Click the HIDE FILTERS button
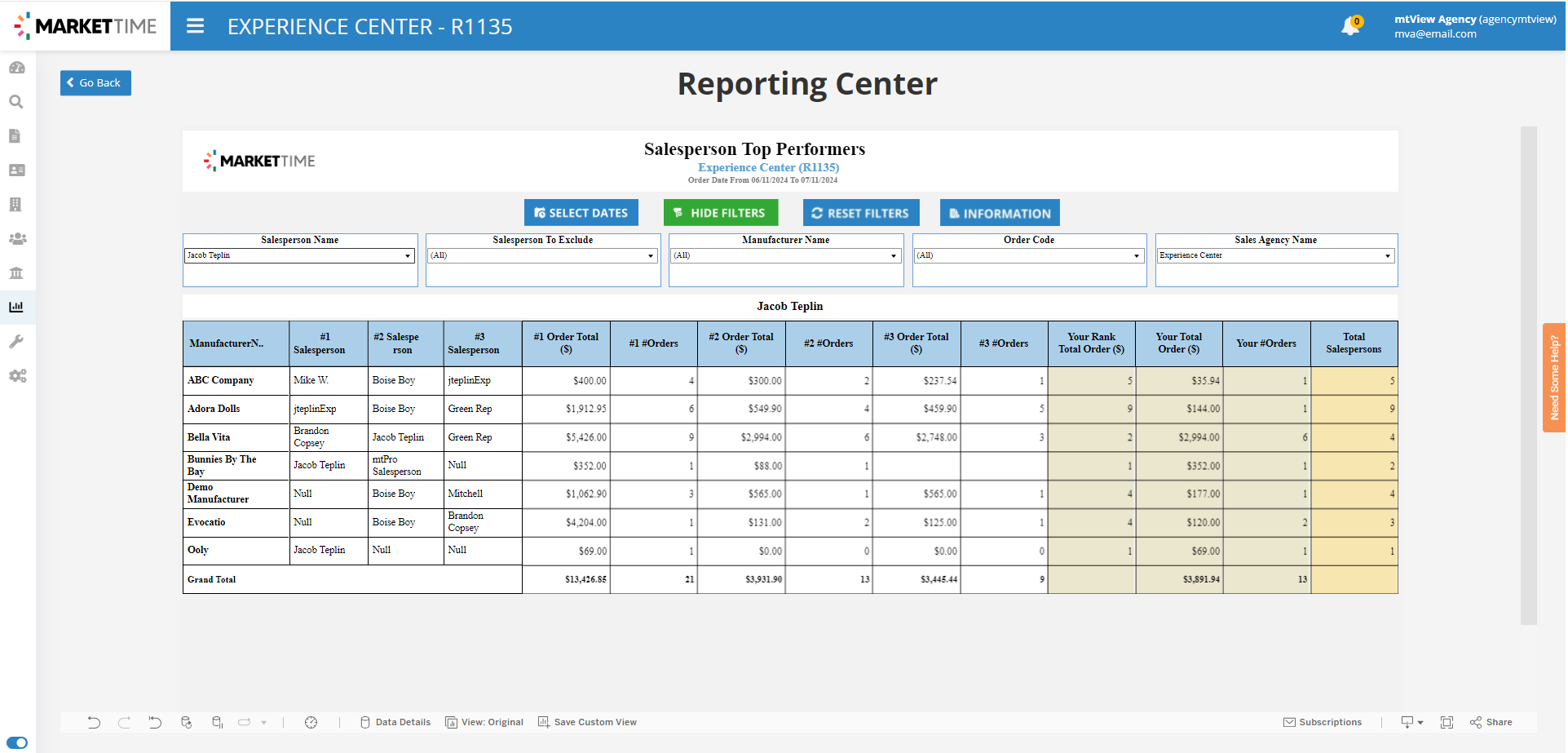1568x753 pixels. (x=721, y=213)
